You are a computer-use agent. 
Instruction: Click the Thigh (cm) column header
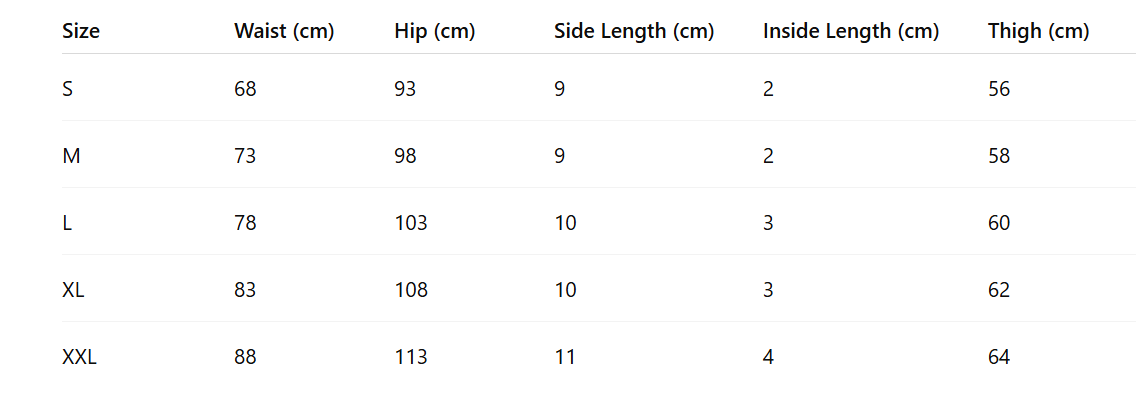click(x=1038, y=31)
